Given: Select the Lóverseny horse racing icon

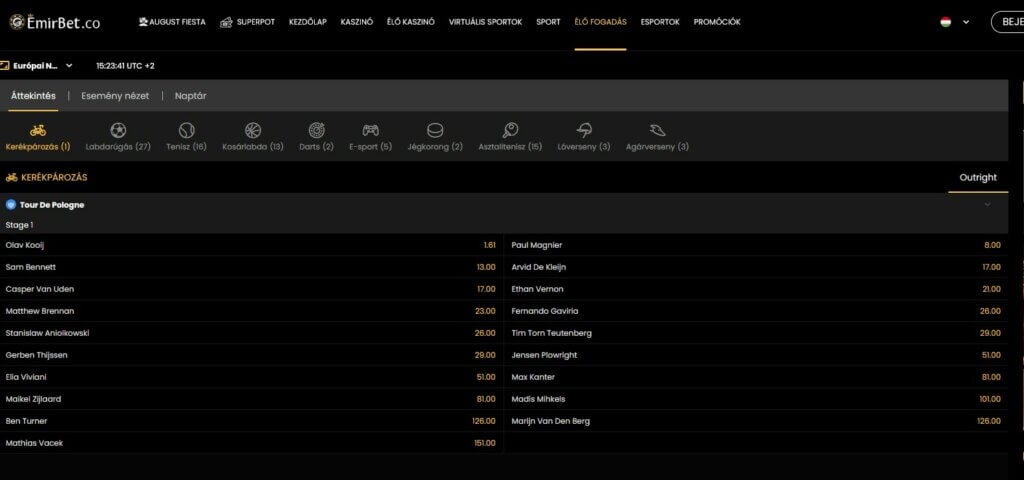Looking at the screenshot, I should point(584,131).
